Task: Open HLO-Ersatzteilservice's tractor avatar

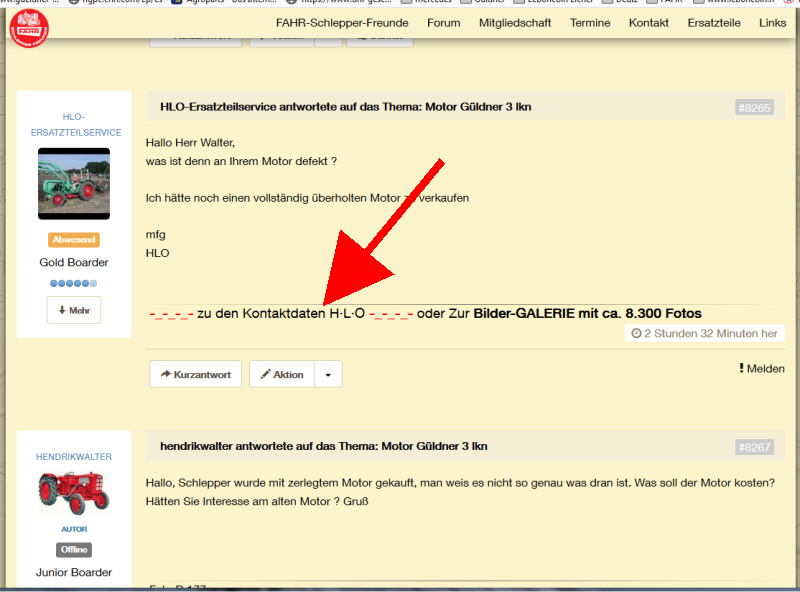Action: 74,184
